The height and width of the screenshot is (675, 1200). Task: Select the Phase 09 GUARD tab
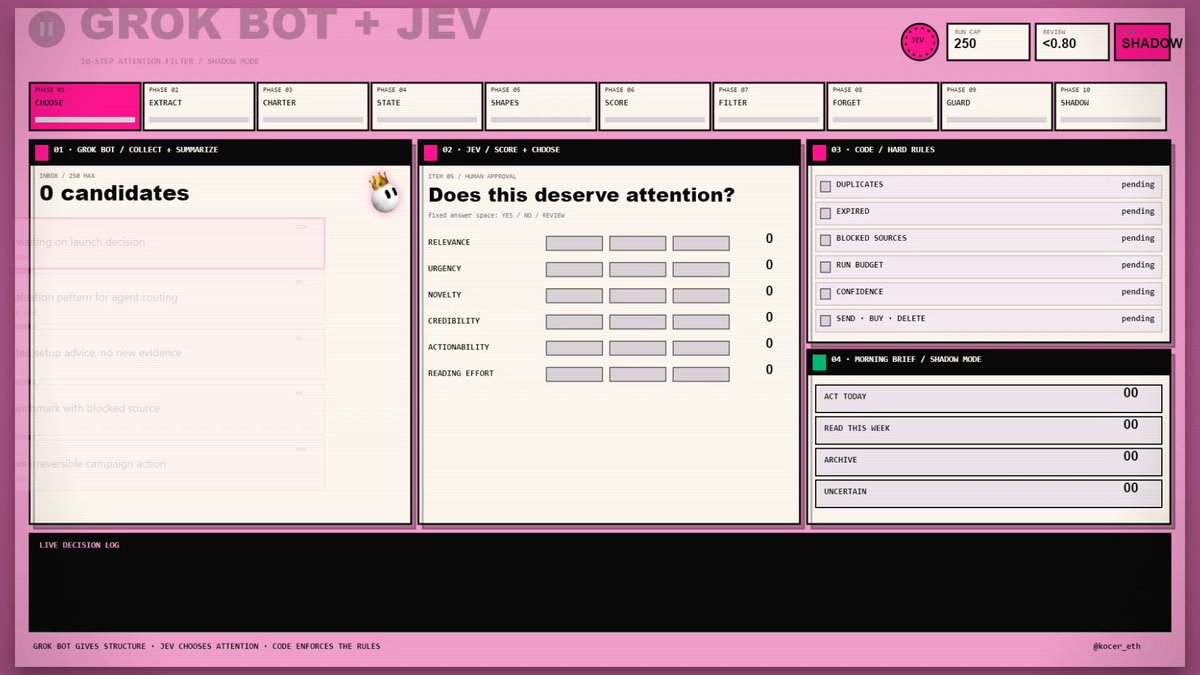[x=997, y=106]
